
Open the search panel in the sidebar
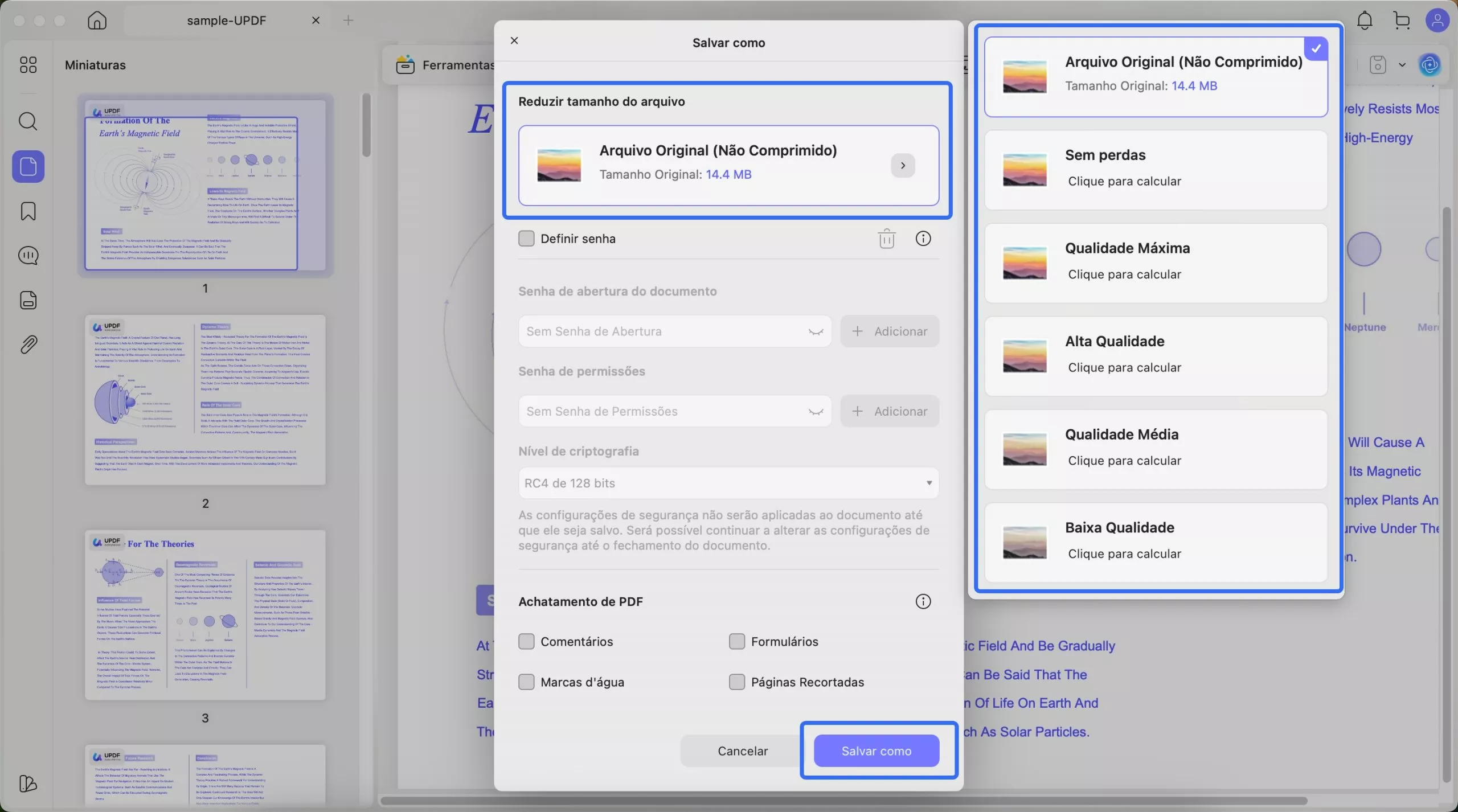pyautogui.click(x=28, y=121)
